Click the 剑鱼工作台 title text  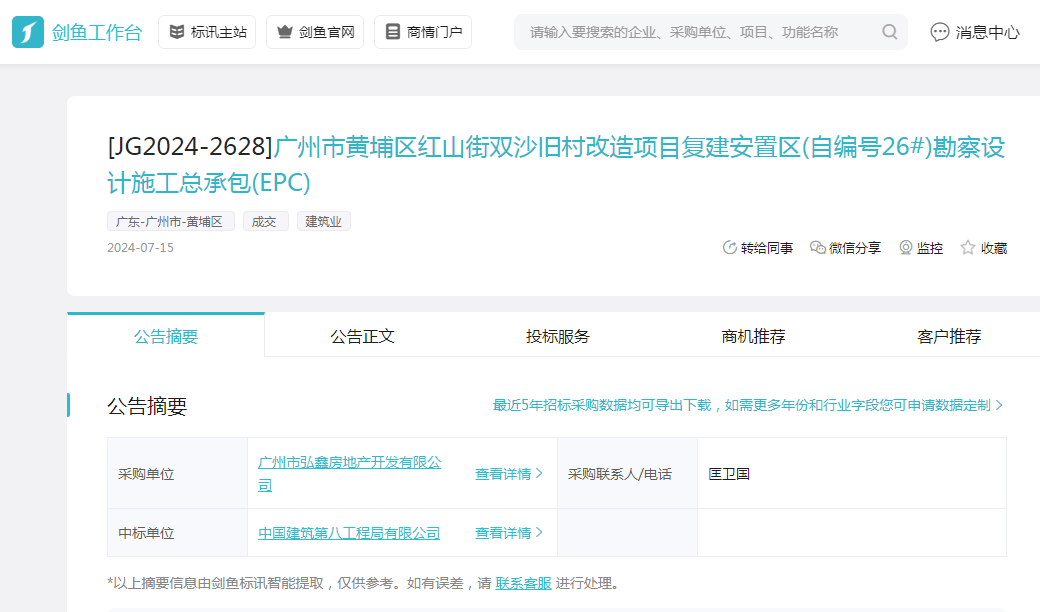(97, 32)
